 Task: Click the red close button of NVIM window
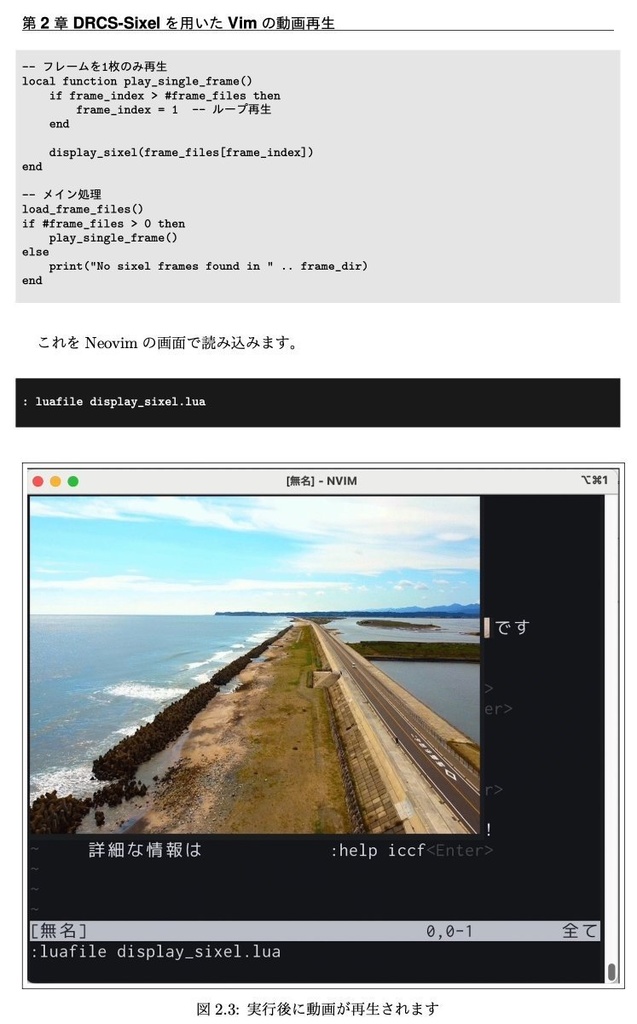[x=38, y=481]
